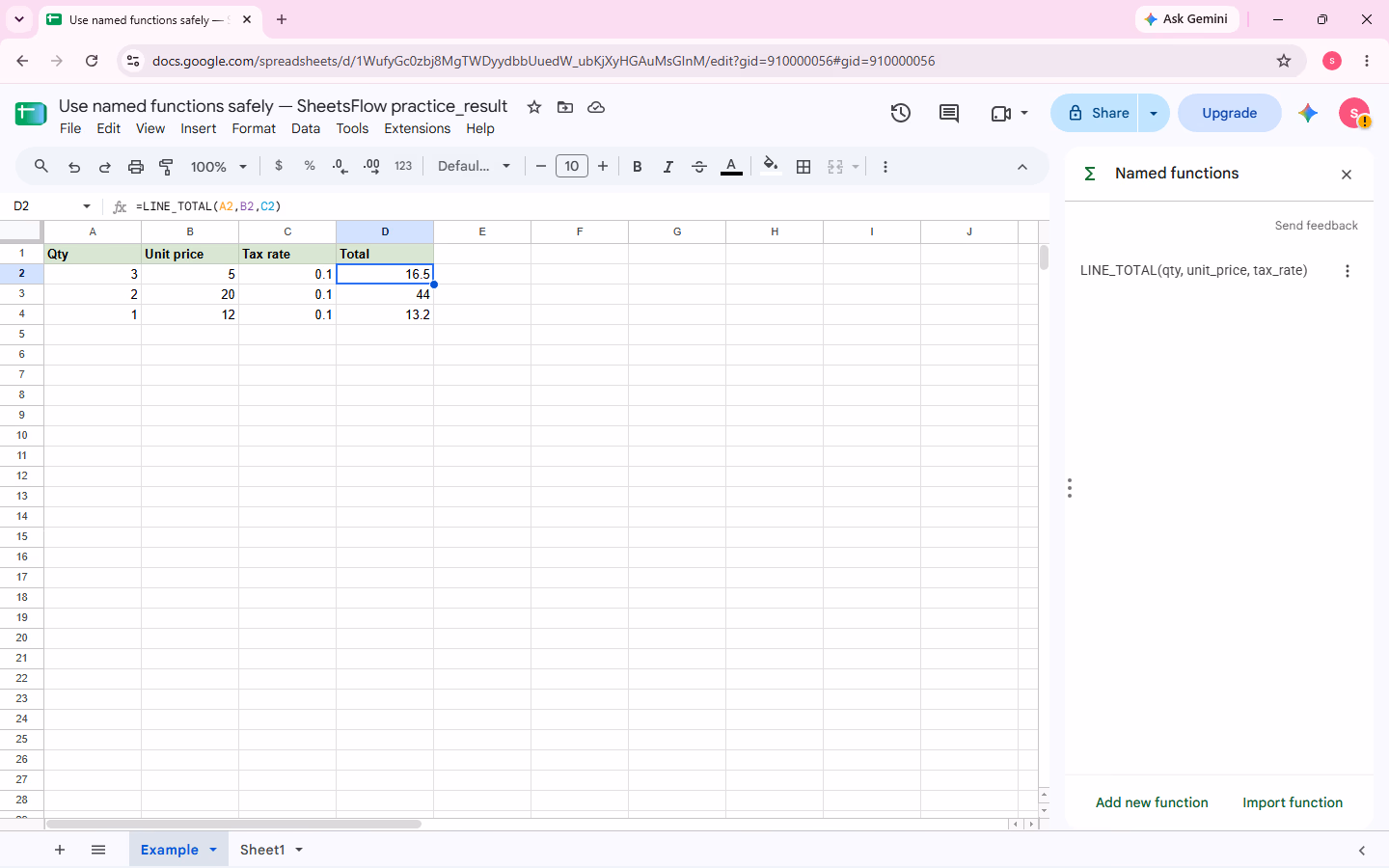Move document to a folder
The width and height of the screenshot is (1389, 868).
565,107
